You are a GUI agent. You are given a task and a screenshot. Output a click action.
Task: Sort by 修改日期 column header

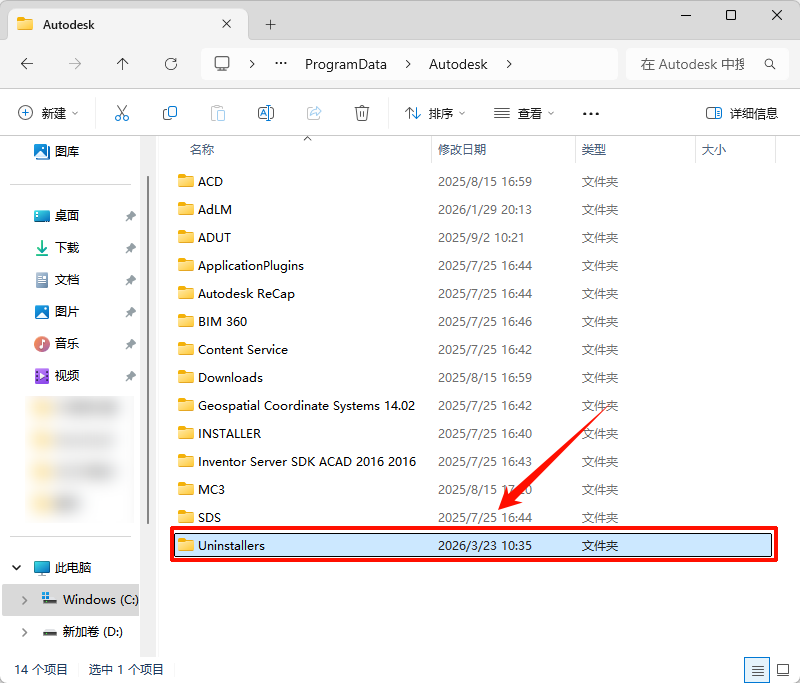(x=462, y=149)
